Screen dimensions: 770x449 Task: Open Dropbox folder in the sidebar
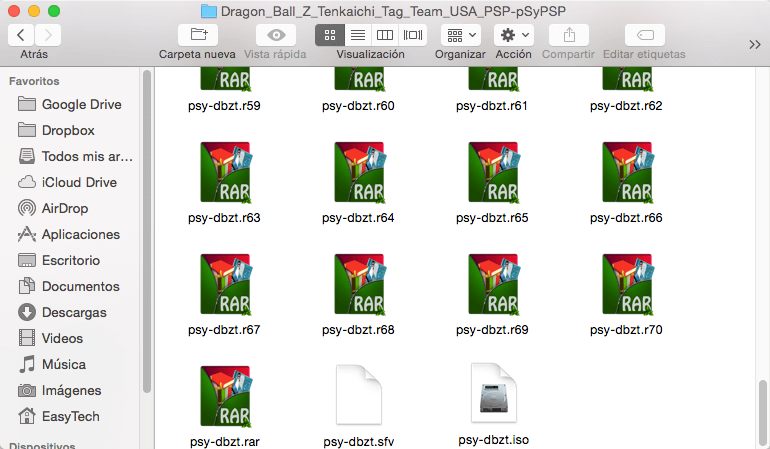pyautogui.click(x=67, y=130)
